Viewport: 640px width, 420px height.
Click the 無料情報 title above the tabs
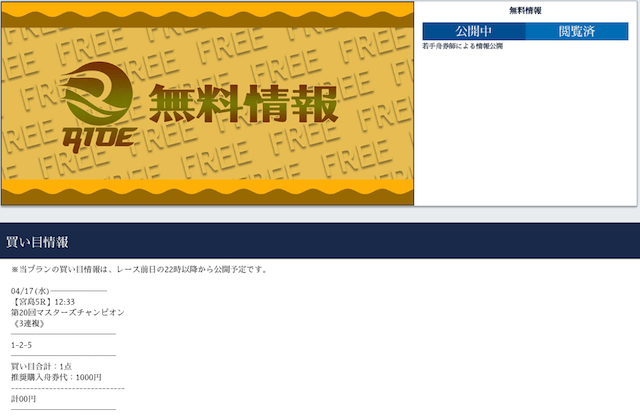point(525,10)
